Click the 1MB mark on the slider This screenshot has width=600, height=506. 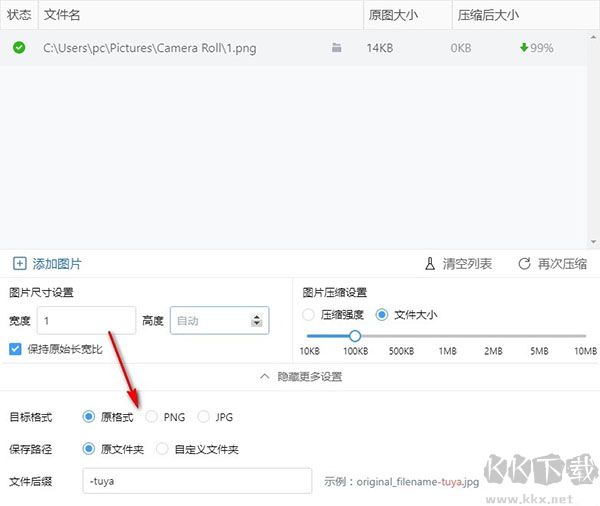(x=447, y=351)
